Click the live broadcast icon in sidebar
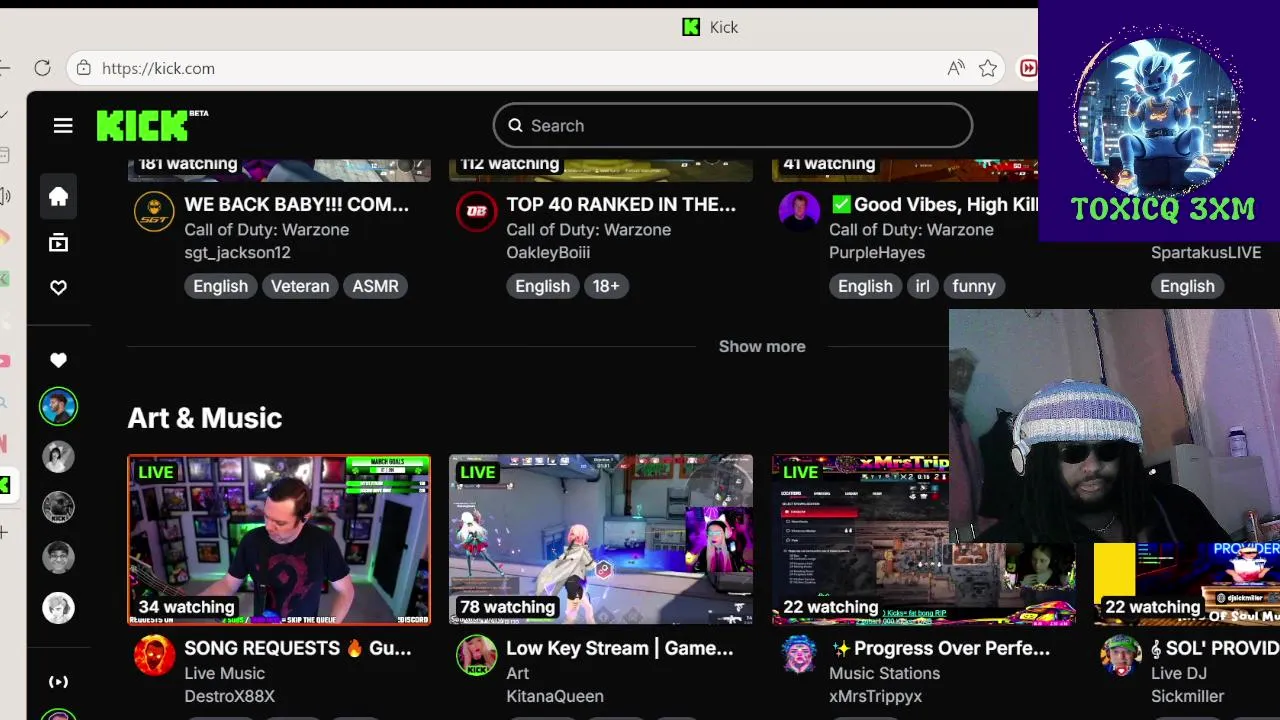This screenshot has height=720, width=1280. [x=58, y=682]
